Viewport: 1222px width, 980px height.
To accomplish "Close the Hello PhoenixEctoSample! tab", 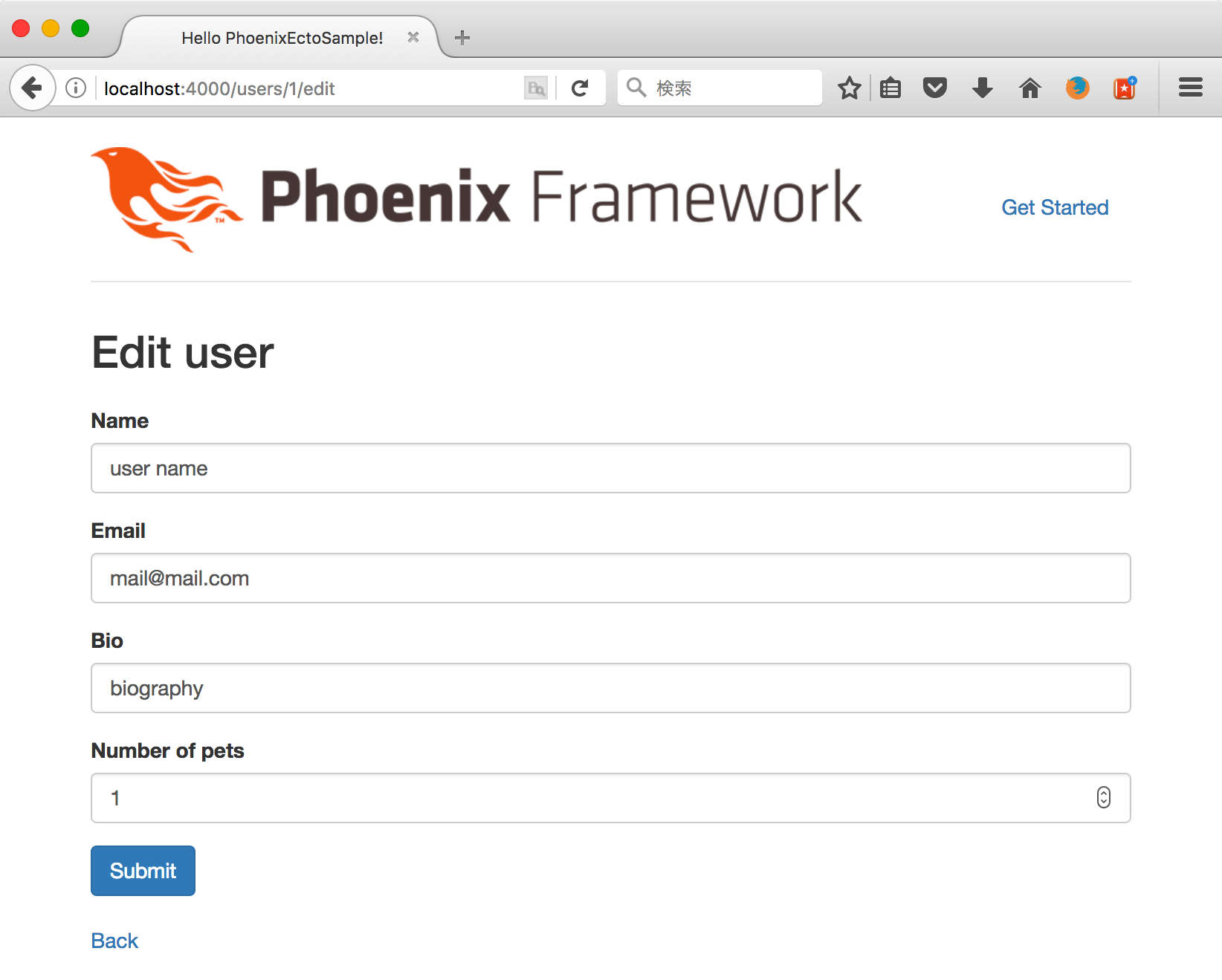I will pos(413,37).
